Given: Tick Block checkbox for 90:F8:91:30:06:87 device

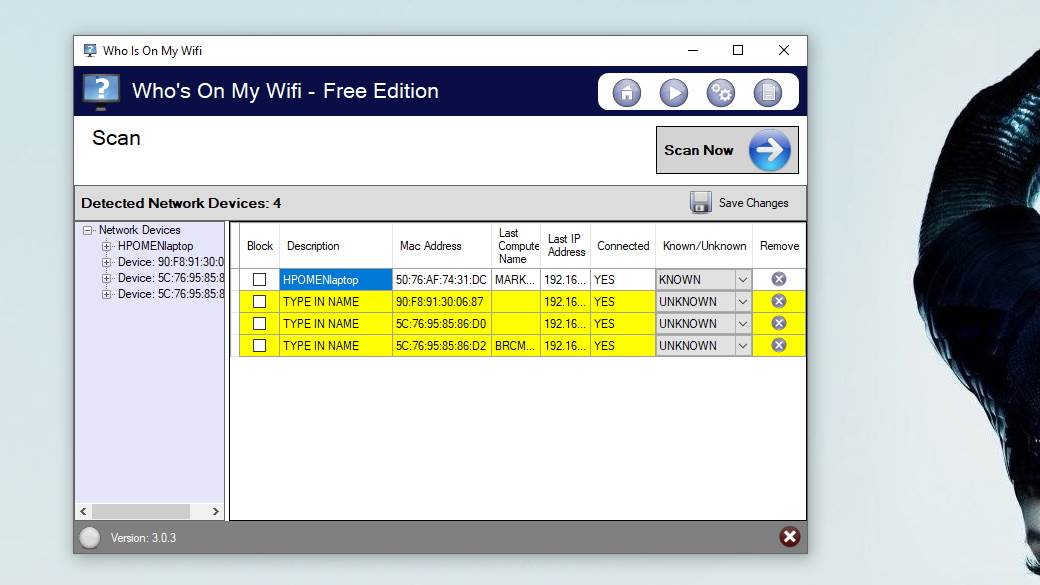Looking at the screenshot, I should pyautogui.click(x=259, y=302).
